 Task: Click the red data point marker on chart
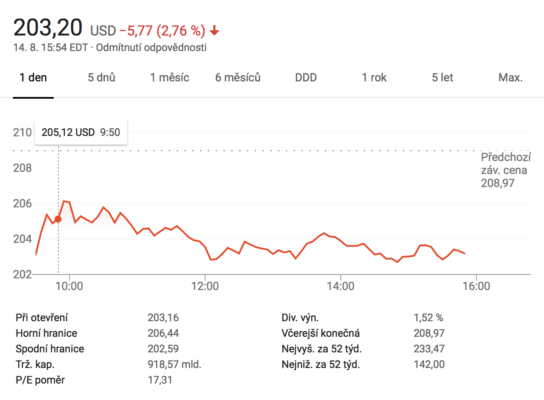coord(58,219)
